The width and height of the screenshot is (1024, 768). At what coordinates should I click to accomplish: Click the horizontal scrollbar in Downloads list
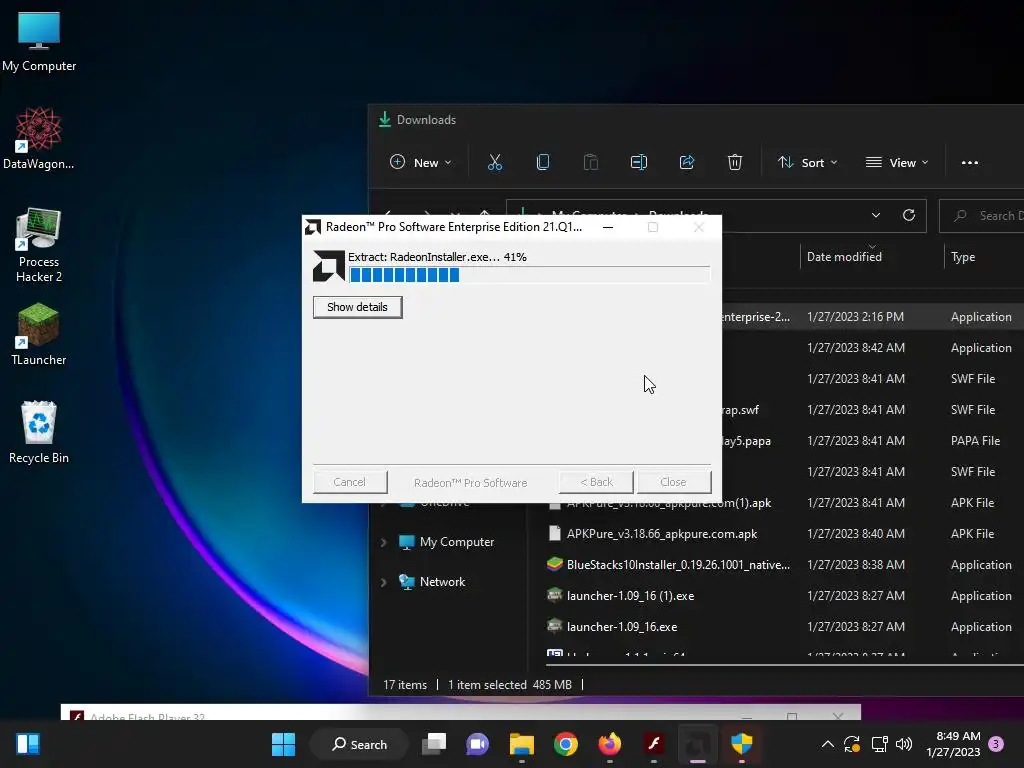pyautogui.click(x=784, y=665)
